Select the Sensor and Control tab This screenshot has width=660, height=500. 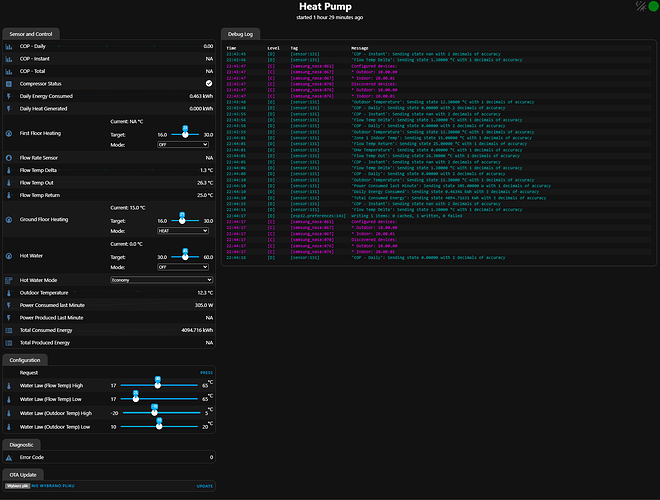coord(31,33)
